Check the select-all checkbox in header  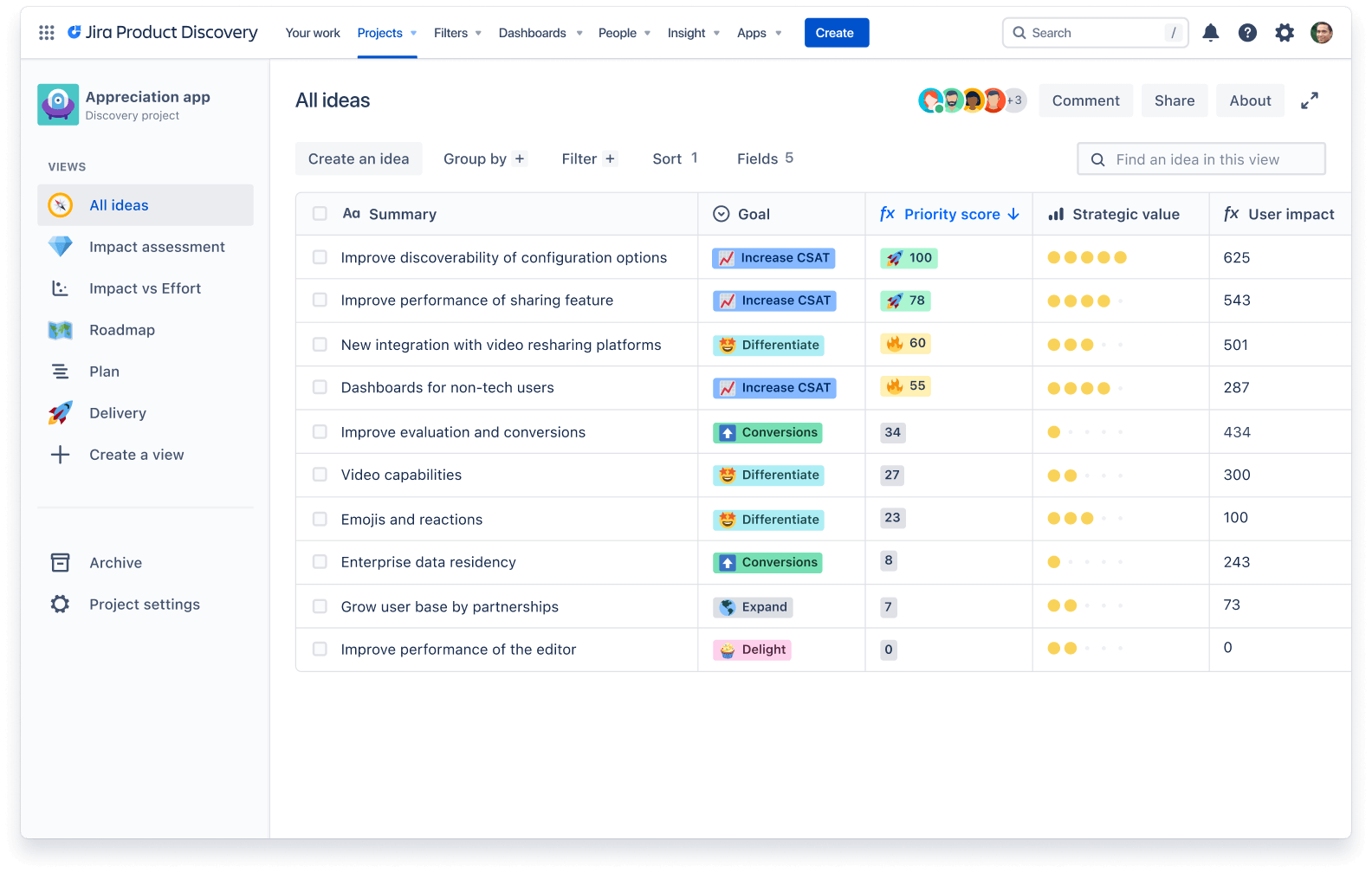(x=320, y=214)
